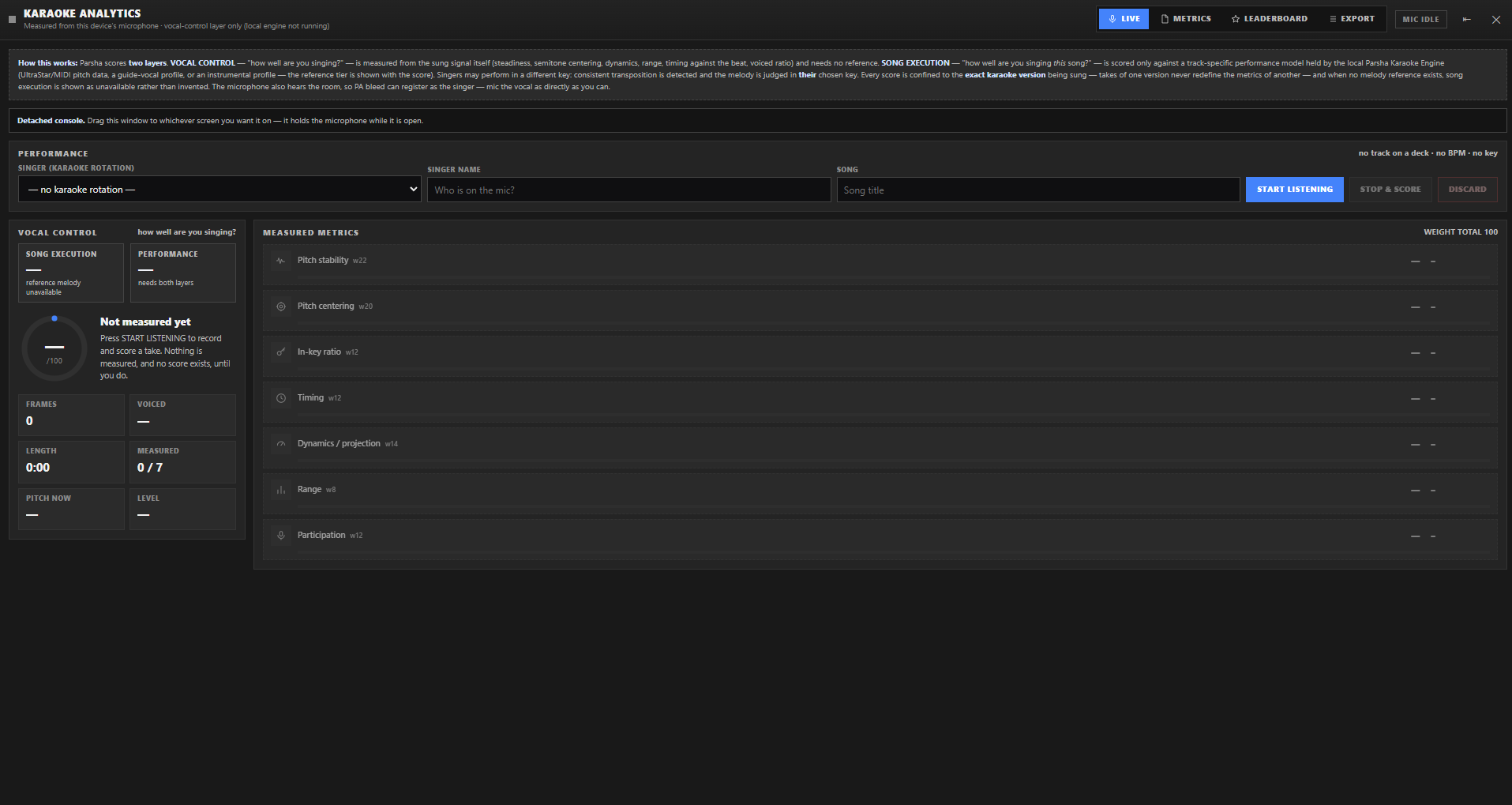Click the microphone icon in LIVE tab
The height and width of the screenshot is (805, 1512).
coord(1112,19)
